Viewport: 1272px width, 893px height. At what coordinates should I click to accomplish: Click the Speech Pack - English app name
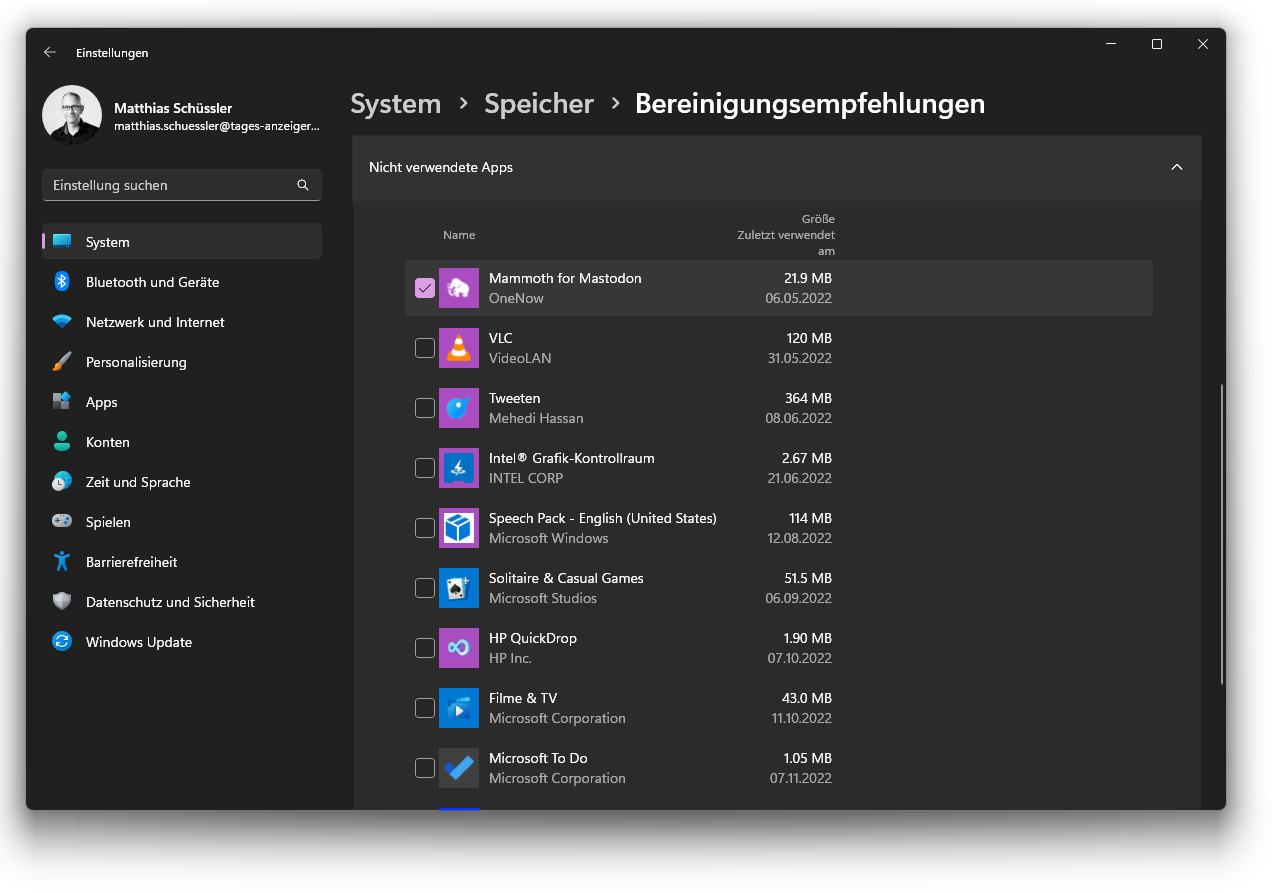pos(602,518)
